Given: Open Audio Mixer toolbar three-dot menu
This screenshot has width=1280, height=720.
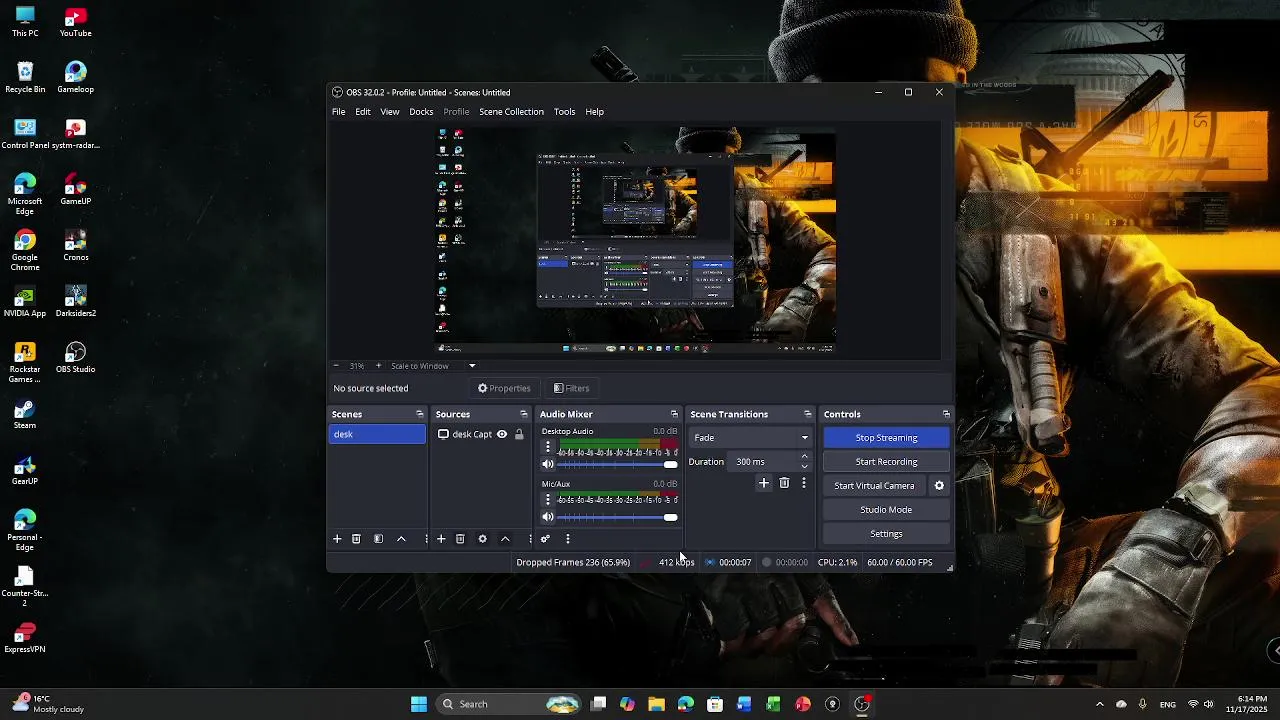Looking at the screenshot, I should [567, 539].
